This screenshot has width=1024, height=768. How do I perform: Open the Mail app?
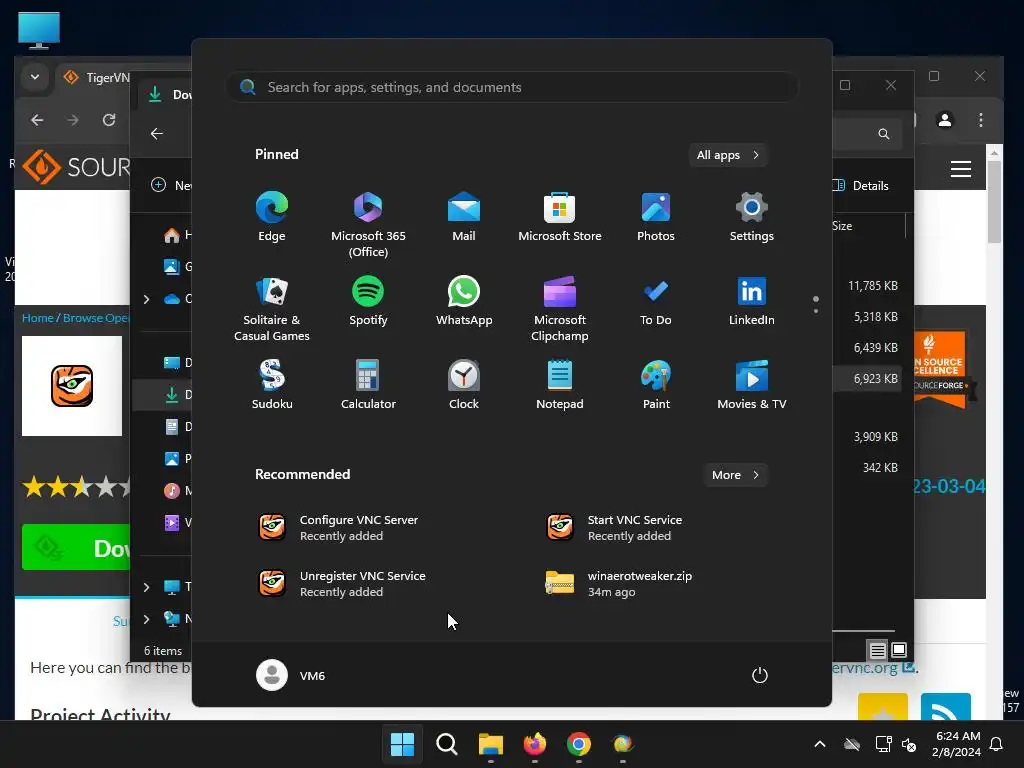pos(464,217)
